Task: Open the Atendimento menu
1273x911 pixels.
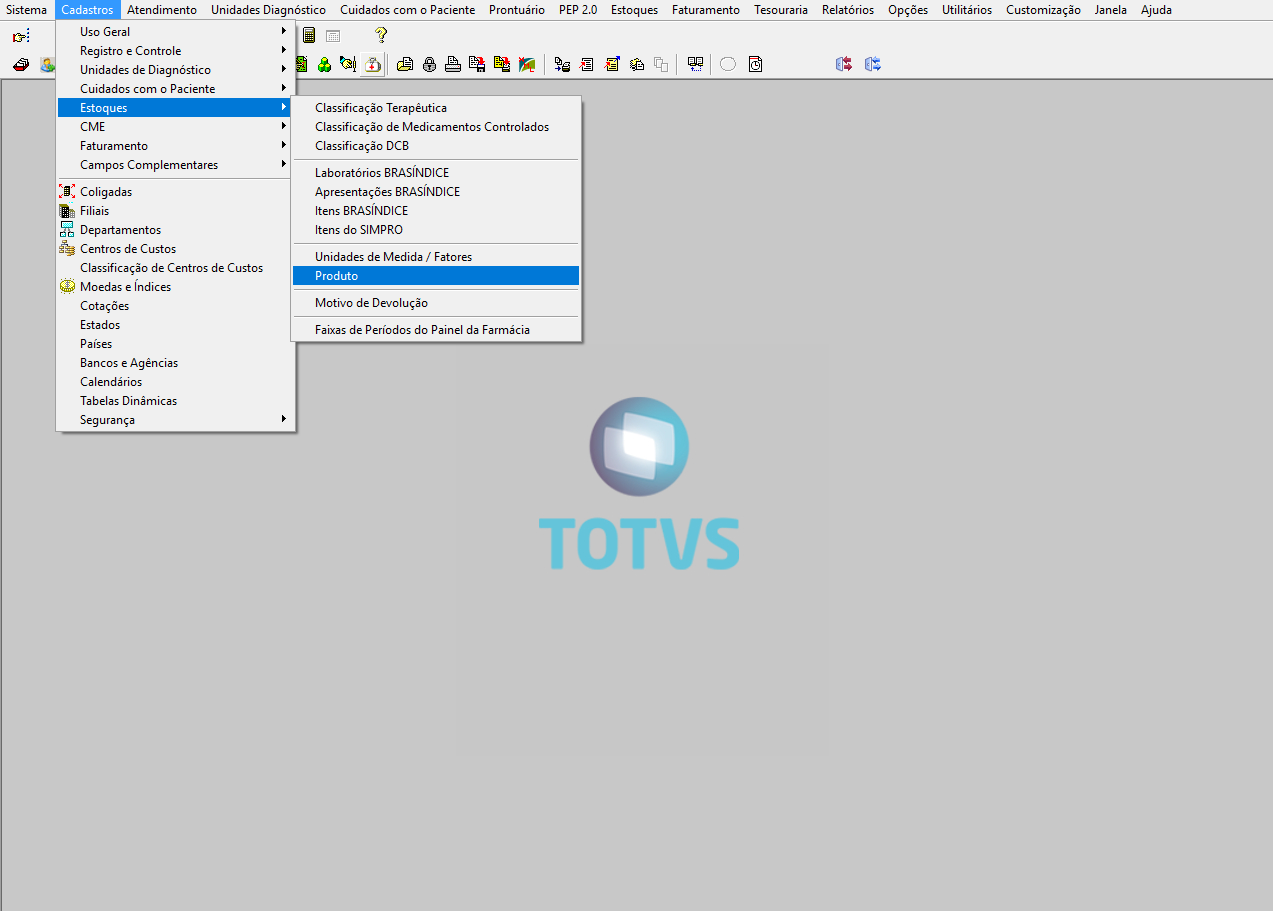Action: (x=162, y=10)
